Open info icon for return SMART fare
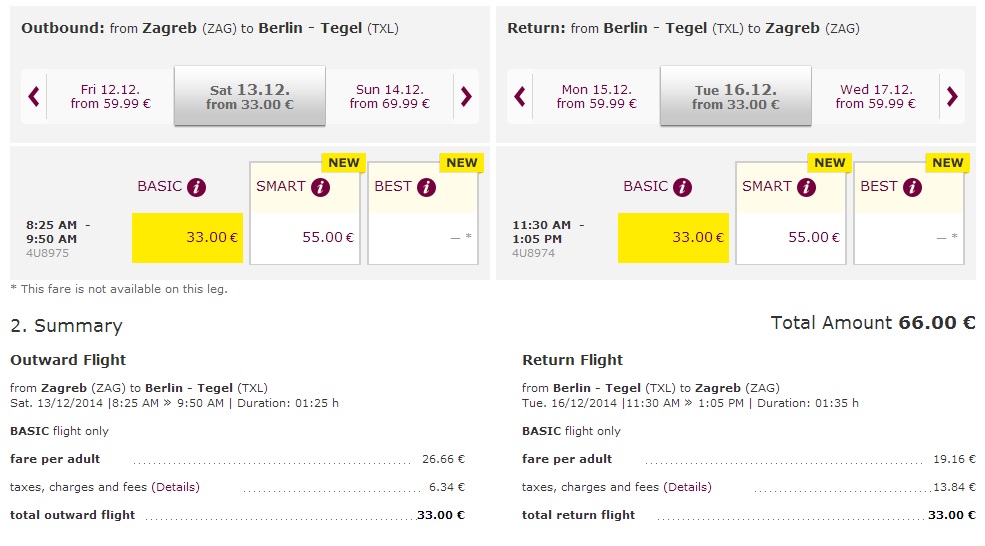The image size is (985, 546). coord(806,187)
